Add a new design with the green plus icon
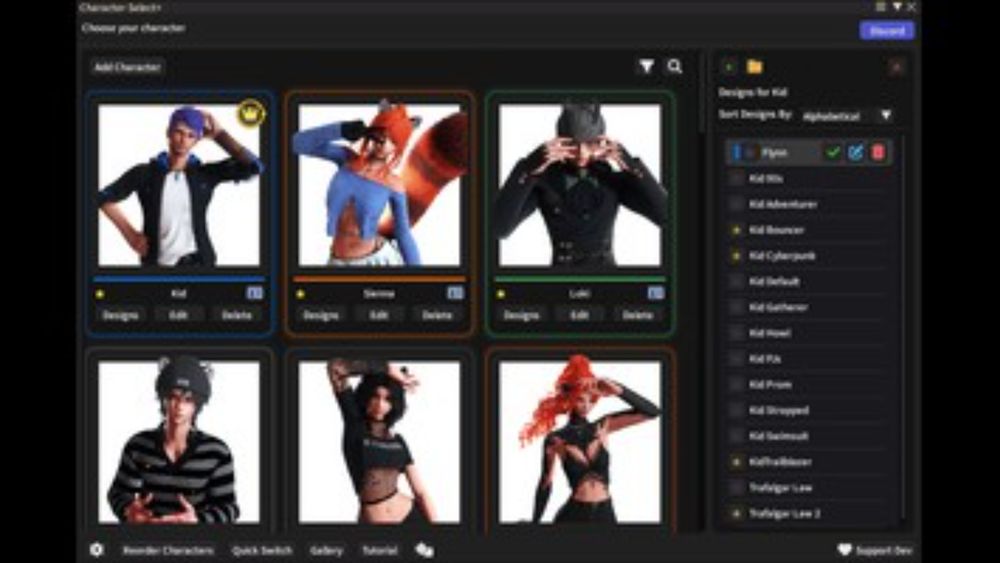This screenshot has height=563, width=1000. tap(729, 66)
